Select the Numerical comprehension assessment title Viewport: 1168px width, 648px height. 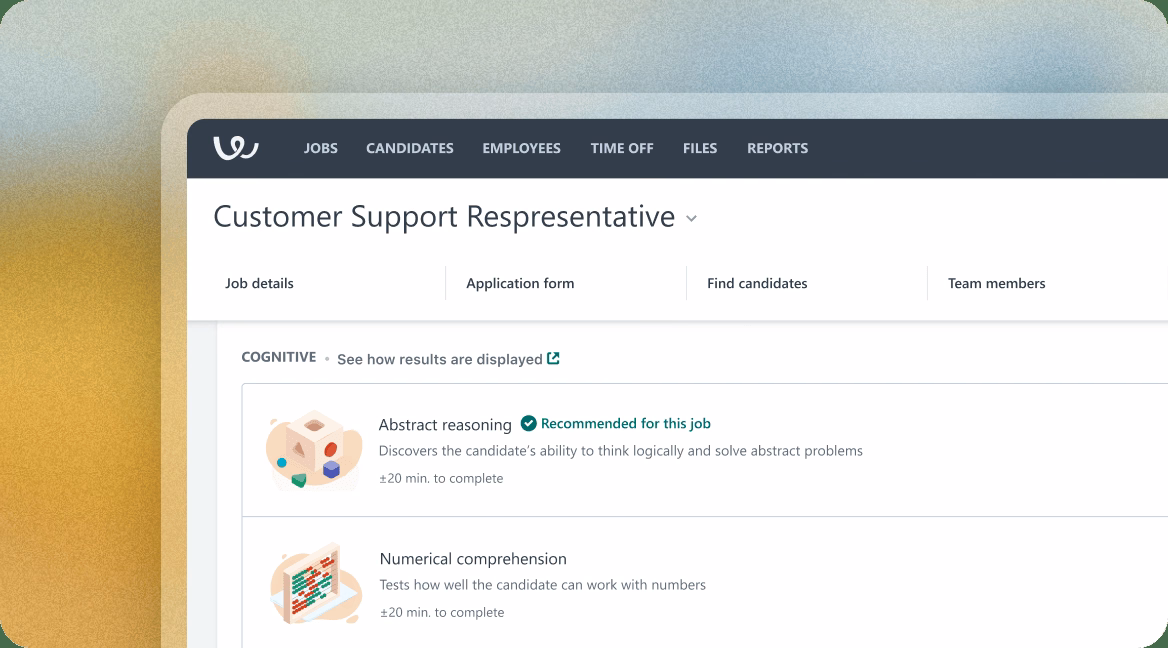pyautogui.click(x=473, y=559)
